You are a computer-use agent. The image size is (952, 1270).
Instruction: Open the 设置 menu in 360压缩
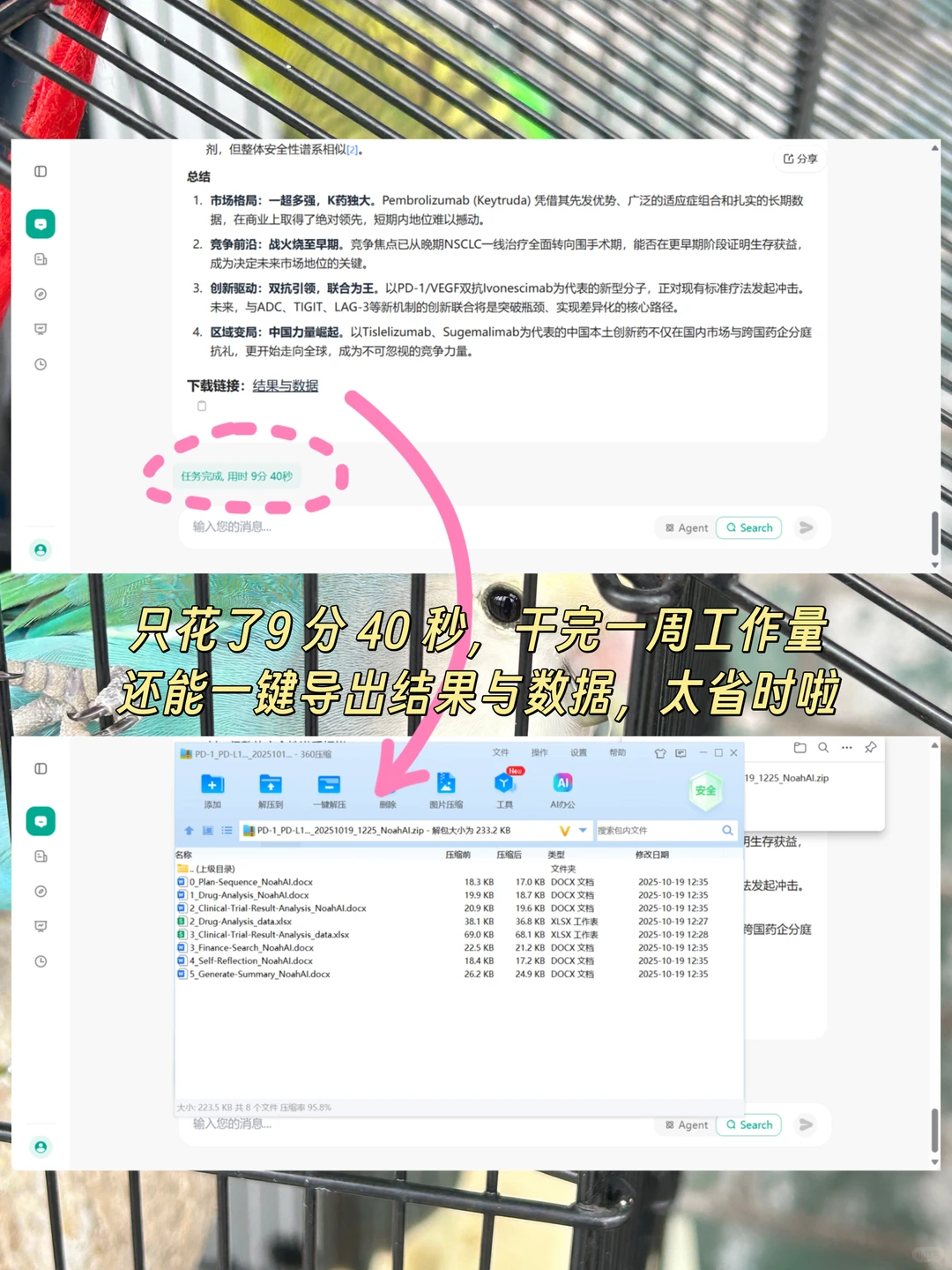coord(578,752)
